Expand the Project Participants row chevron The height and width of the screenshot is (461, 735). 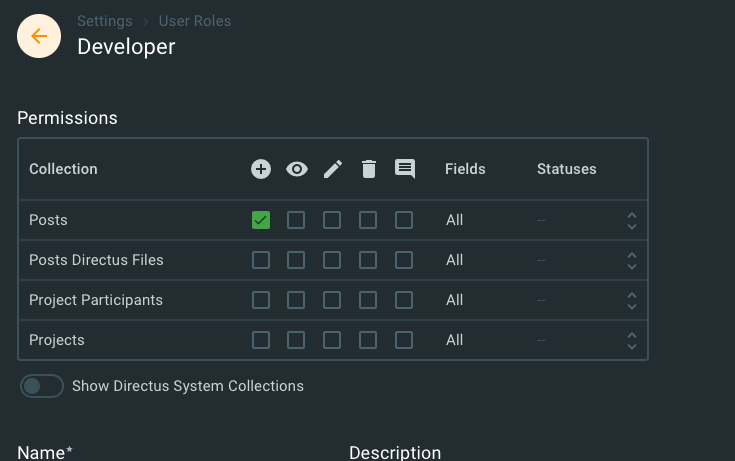632,301
